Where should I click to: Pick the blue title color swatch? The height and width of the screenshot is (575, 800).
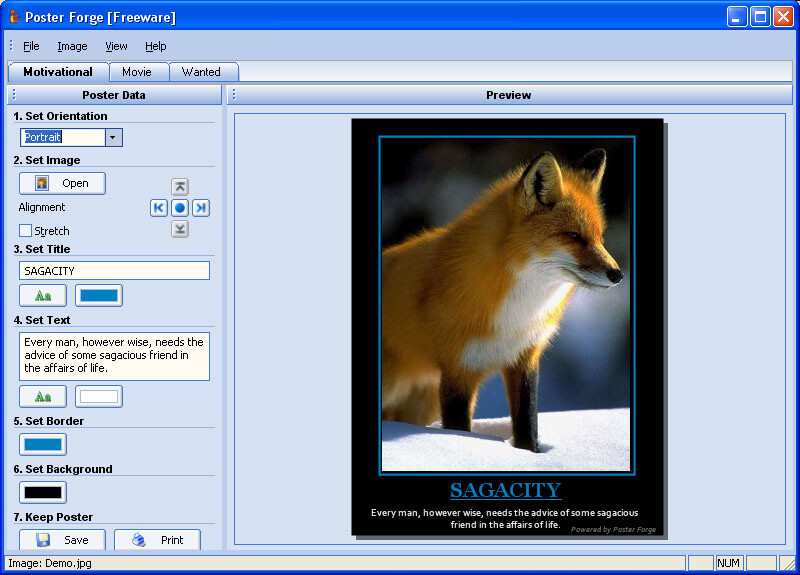[99, 295]
